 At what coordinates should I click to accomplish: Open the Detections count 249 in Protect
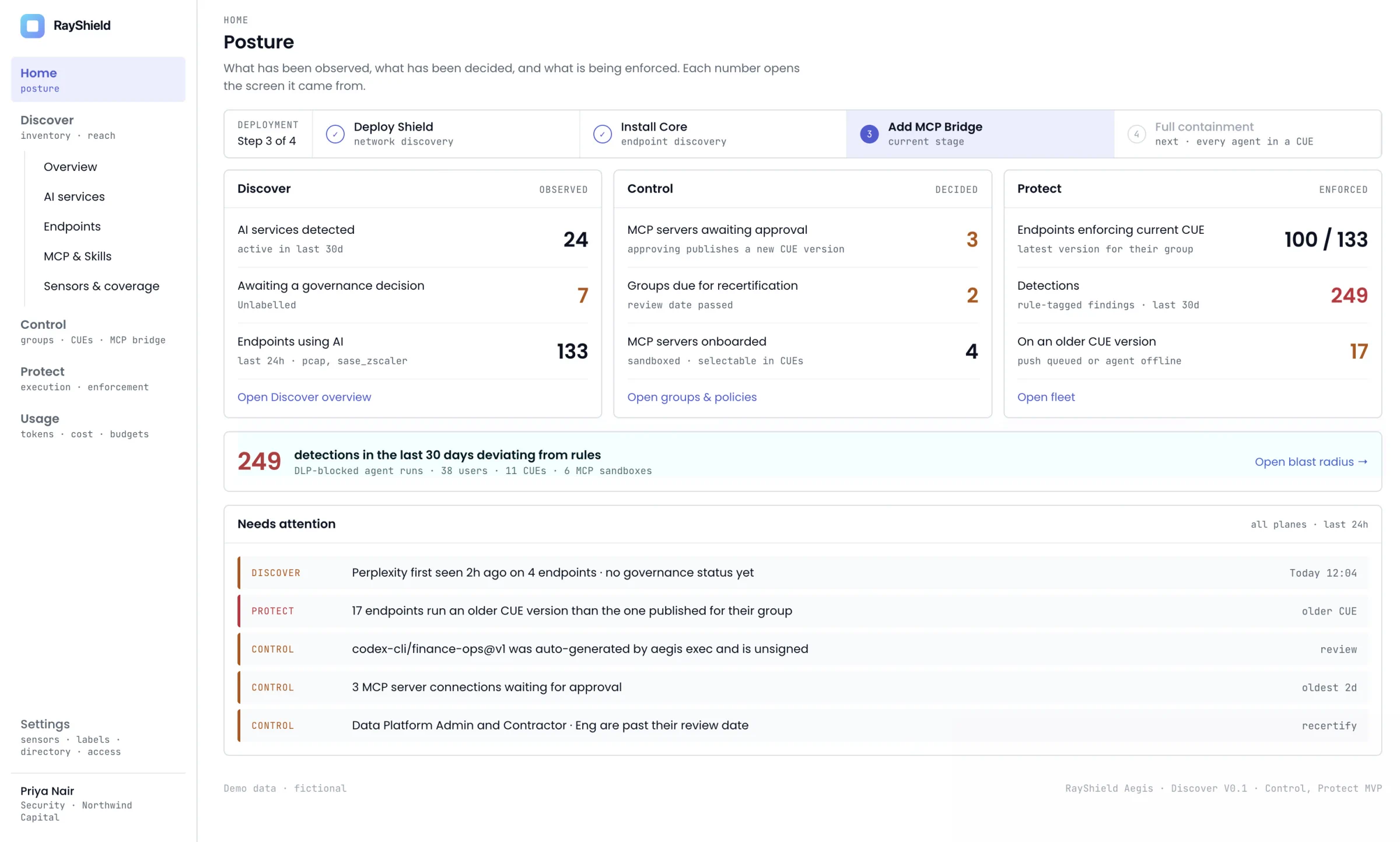coord(1349,296)
